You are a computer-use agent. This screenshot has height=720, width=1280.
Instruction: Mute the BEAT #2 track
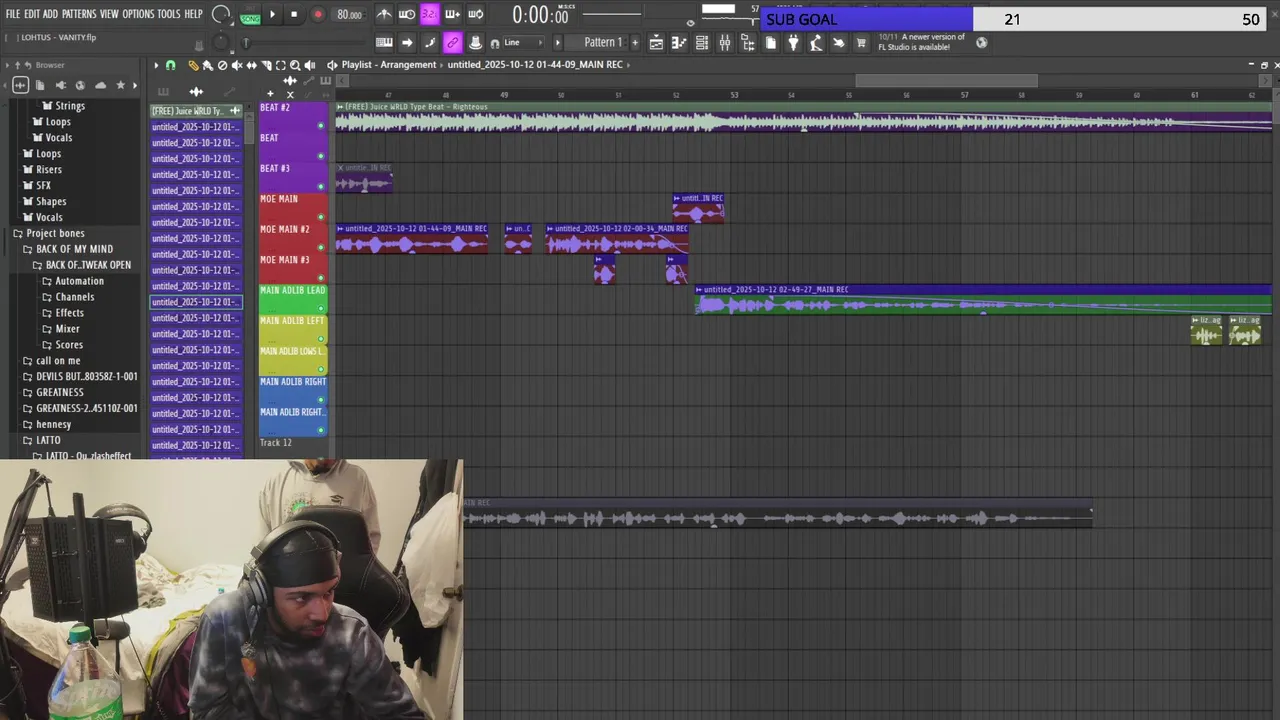(x=321, y=126)
